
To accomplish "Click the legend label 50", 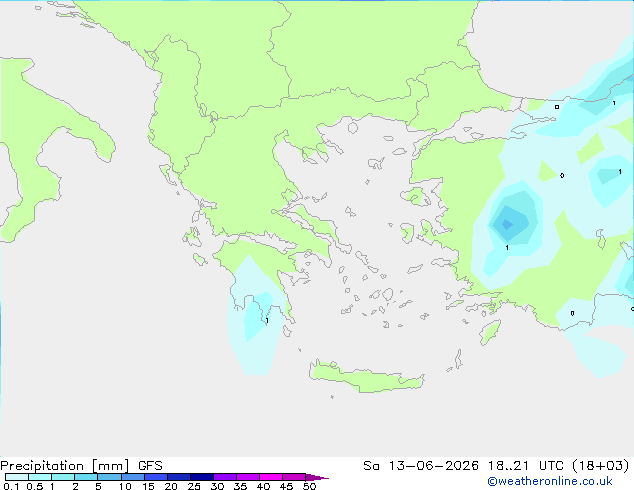I will tap(309, 486).
